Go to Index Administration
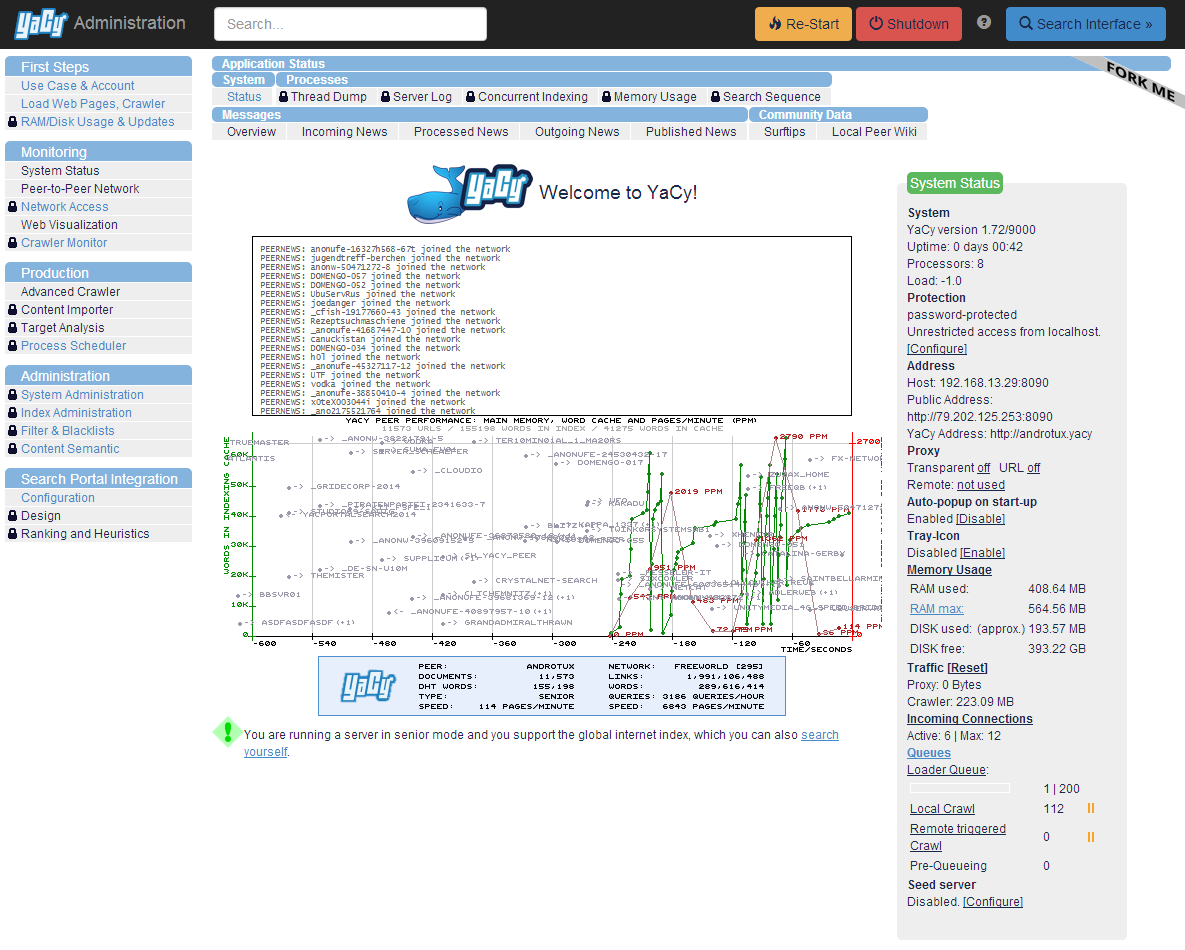 [x=76, y=413]
